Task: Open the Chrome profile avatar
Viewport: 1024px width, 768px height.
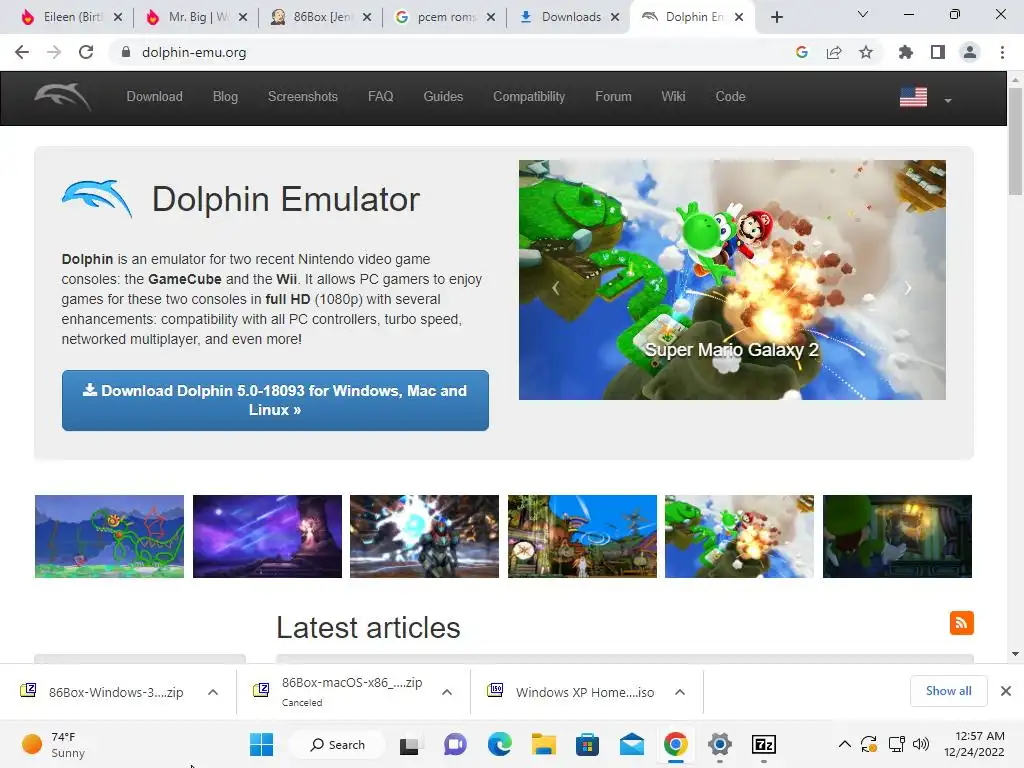Action: point(970,52)
